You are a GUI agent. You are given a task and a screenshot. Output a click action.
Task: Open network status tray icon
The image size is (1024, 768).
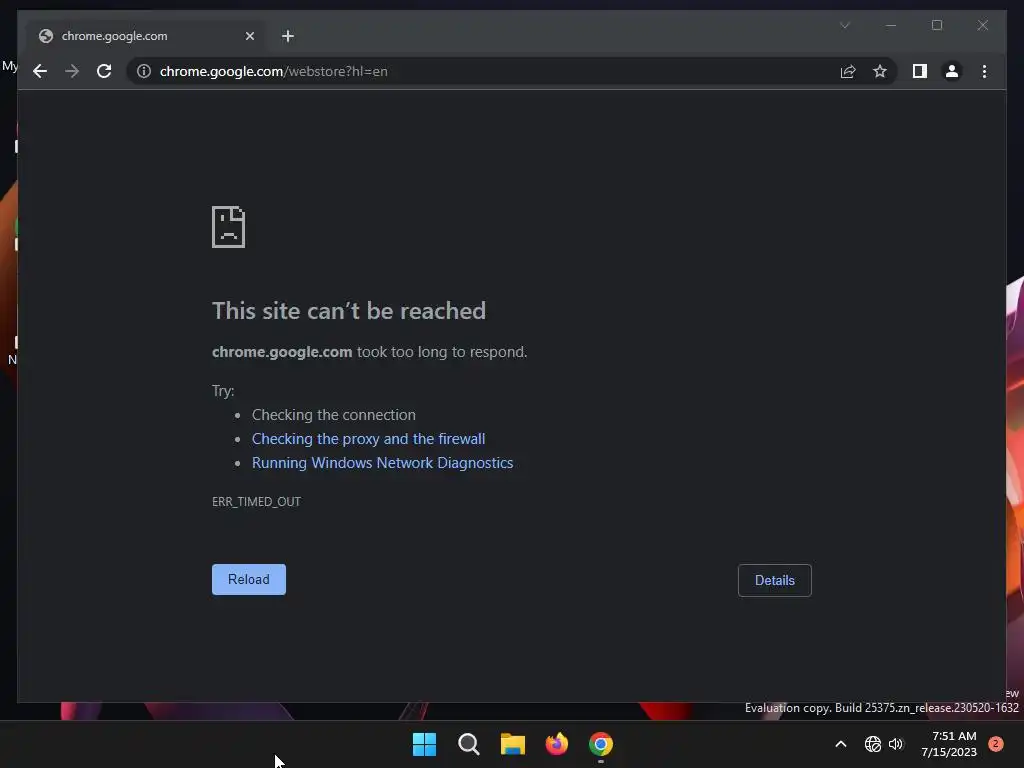[872, 744]
